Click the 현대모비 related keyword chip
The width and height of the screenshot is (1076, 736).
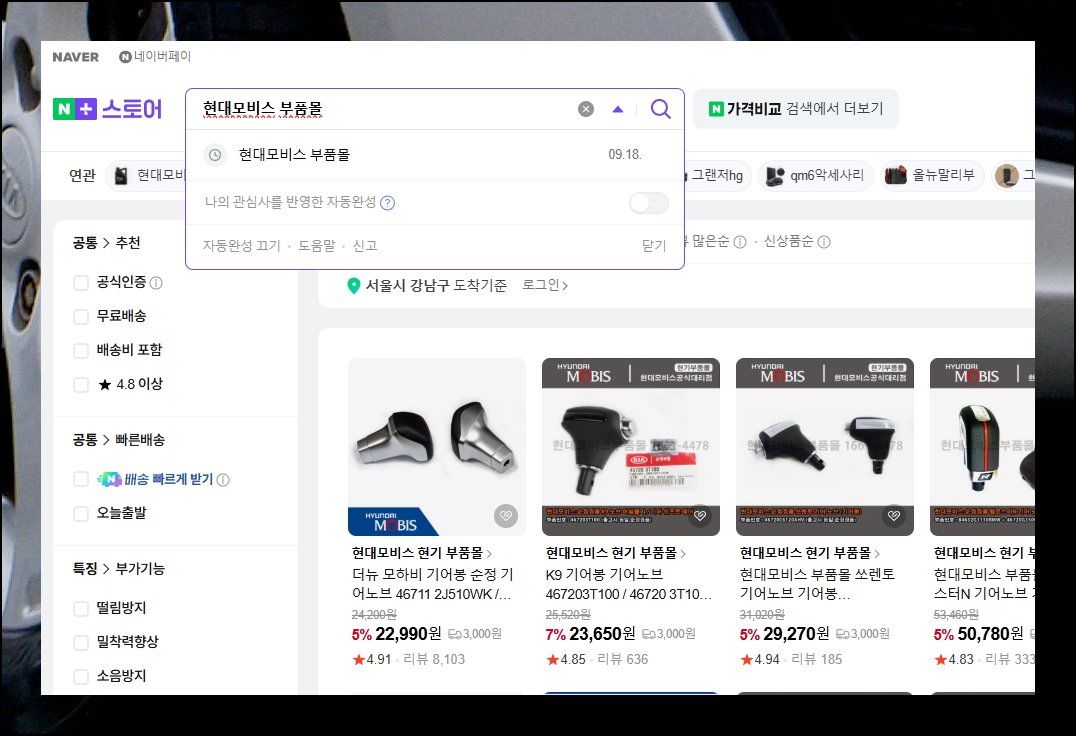(145, 176)
